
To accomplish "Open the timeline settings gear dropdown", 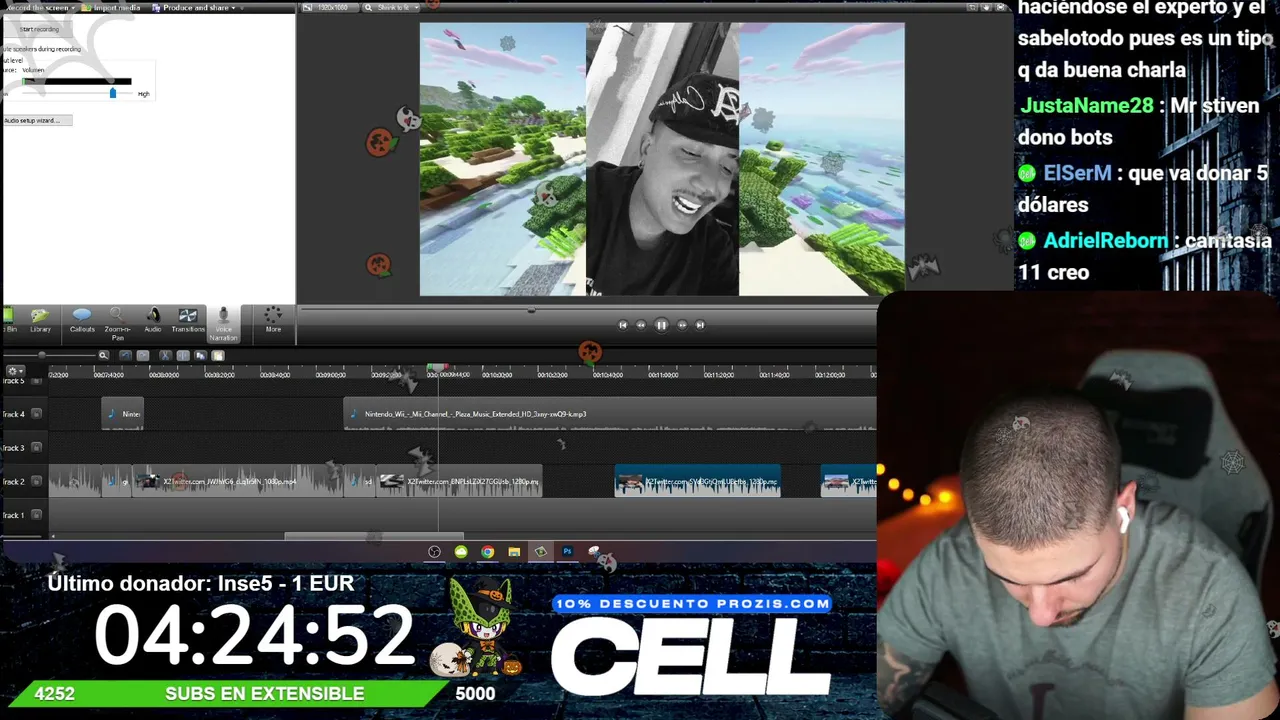I will [x=15, y=371].
